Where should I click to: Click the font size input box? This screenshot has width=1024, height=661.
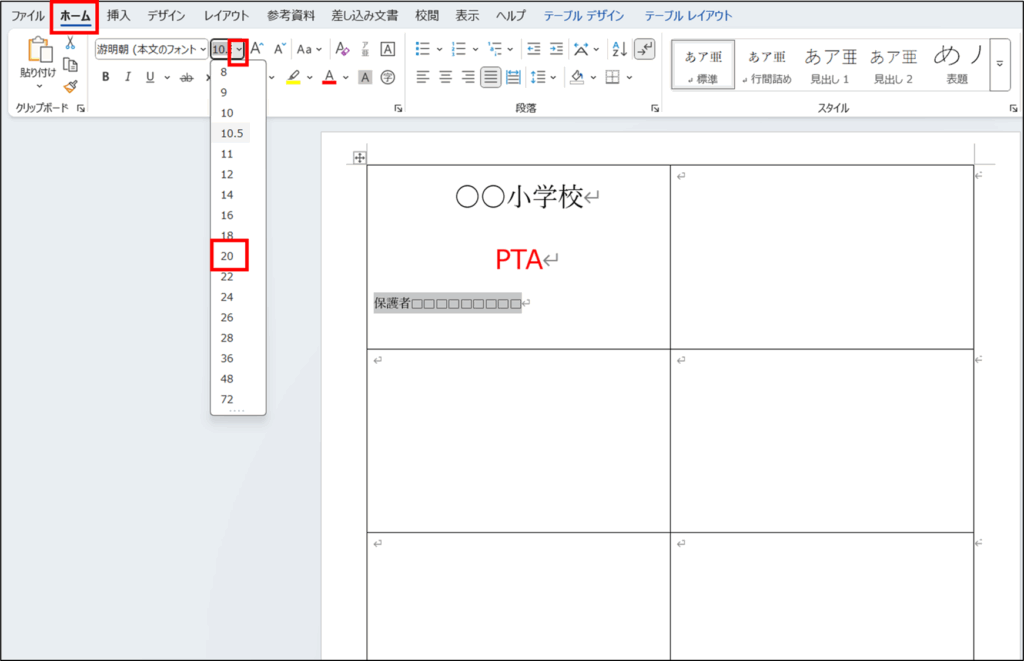(x=221, y=50)
